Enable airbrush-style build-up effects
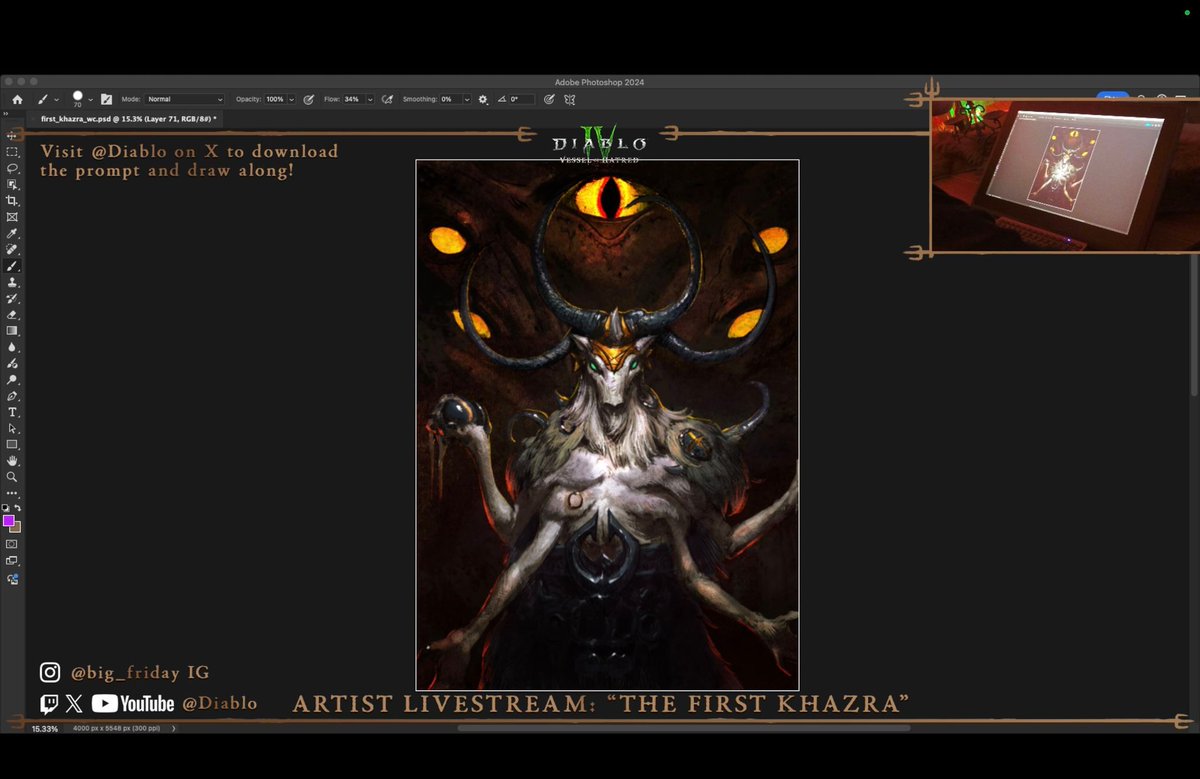This screenshot has width=1200, height=779. click(x=388, y=99)
